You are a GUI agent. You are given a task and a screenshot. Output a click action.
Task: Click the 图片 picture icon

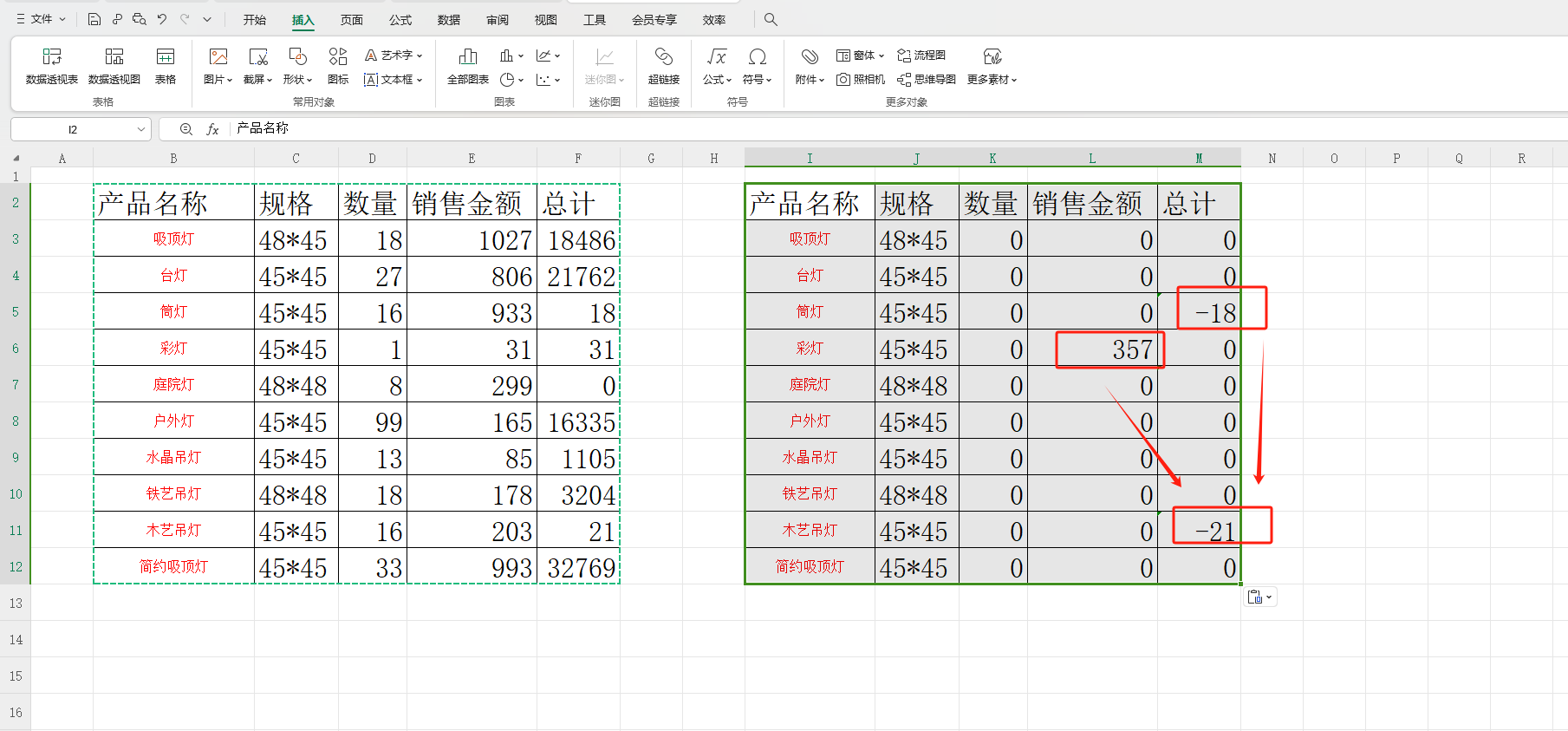pos(218,57)
